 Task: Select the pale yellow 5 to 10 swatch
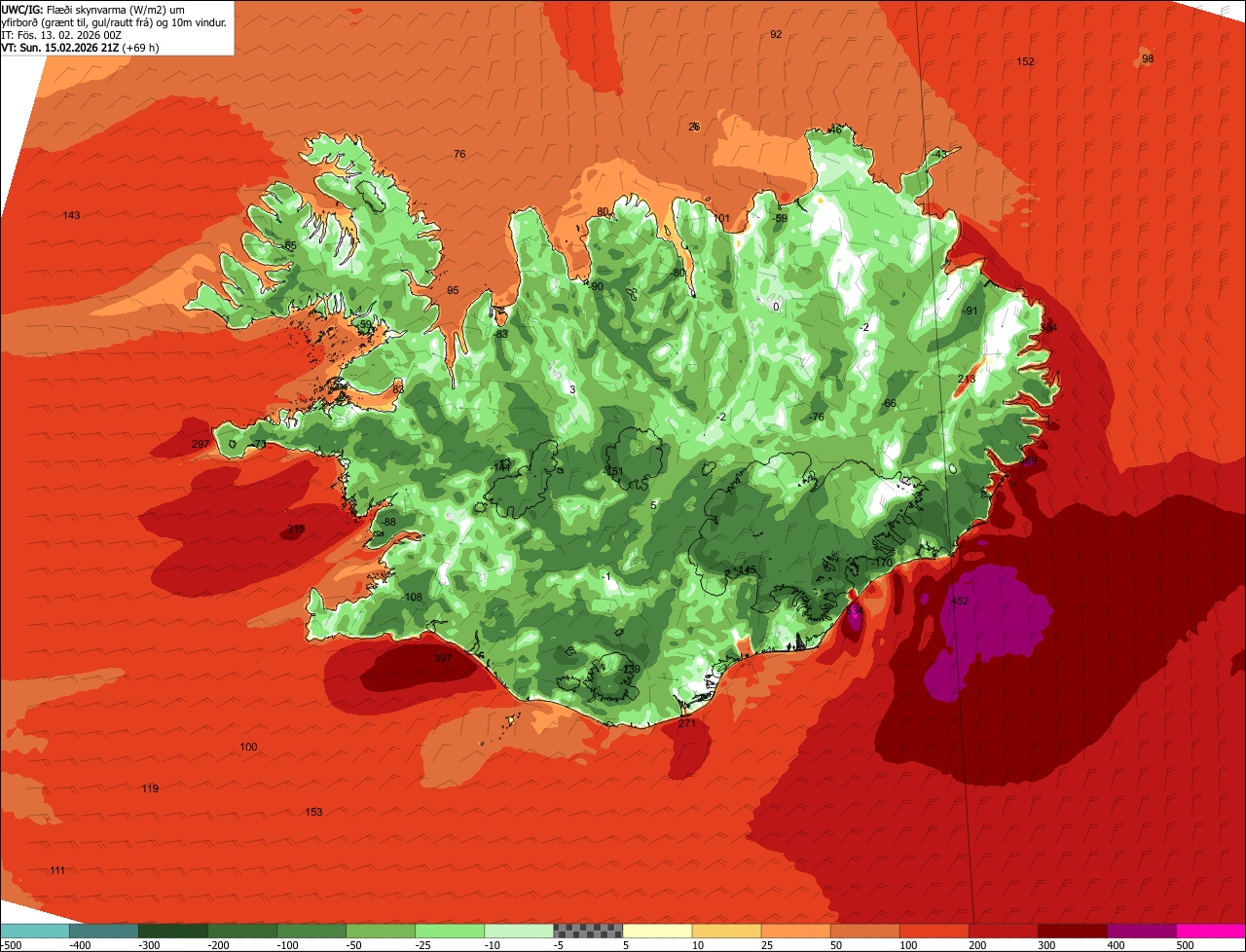(657, 932)
